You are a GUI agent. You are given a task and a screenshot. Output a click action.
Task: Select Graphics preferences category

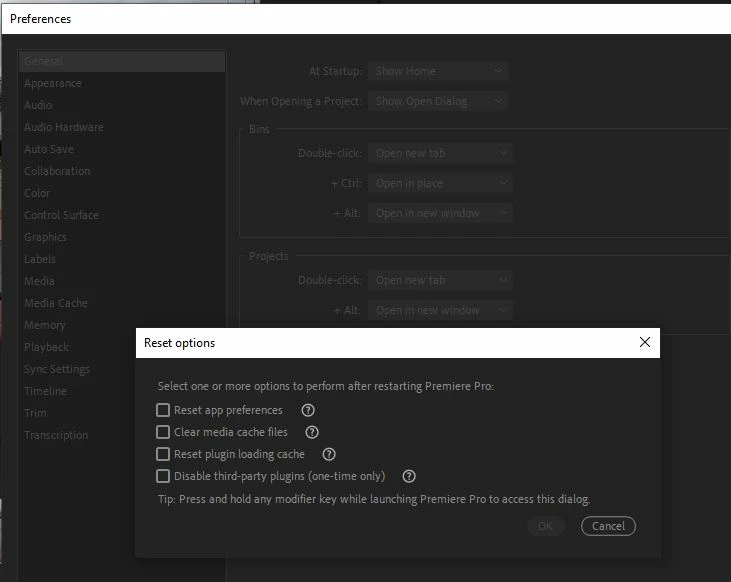122,237
